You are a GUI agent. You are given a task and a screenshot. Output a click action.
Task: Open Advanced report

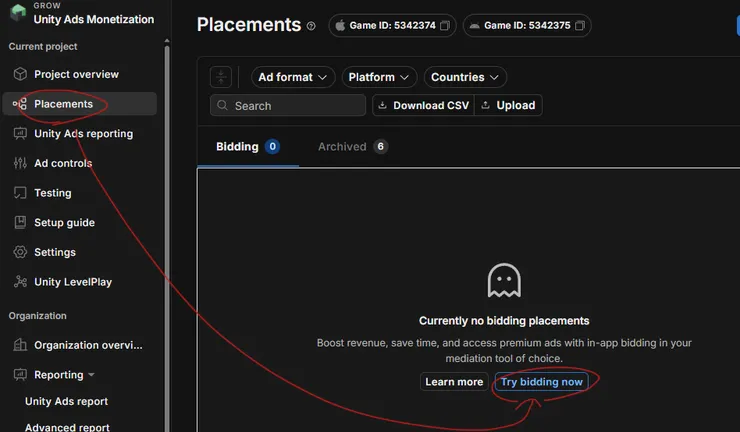click(x=67, y=427)
